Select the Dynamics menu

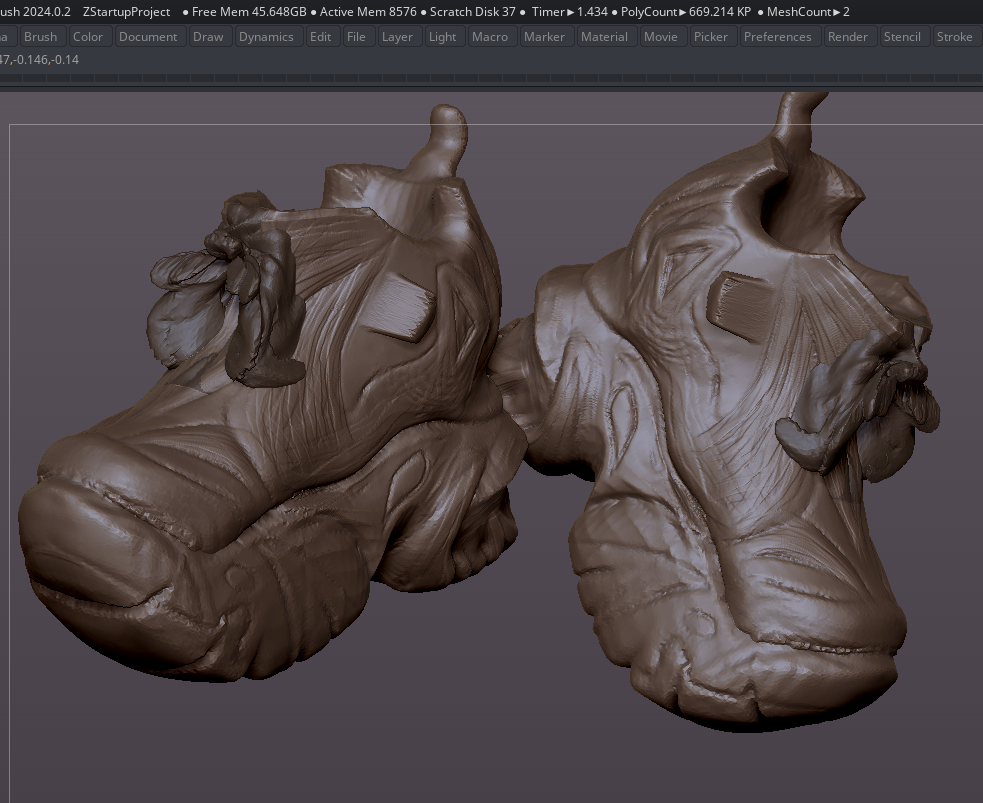[x=266, y=37]
